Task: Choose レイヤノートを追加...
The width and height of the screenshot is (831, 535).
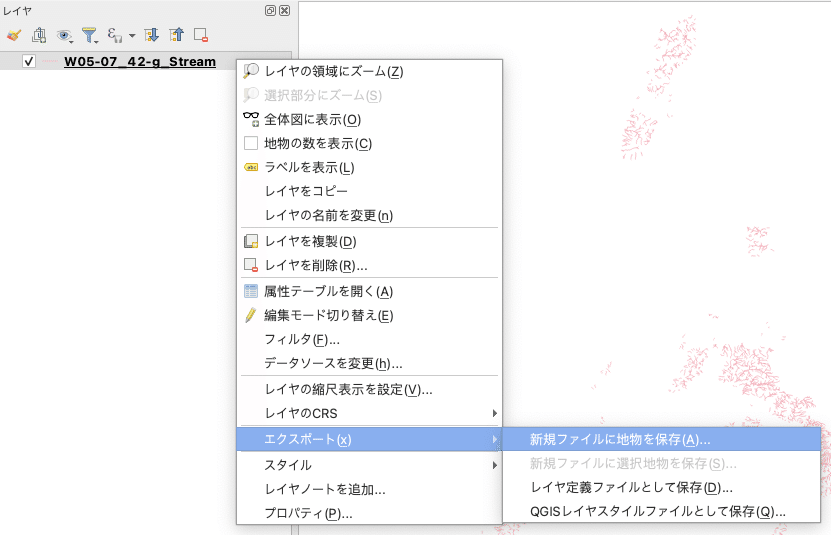Action: pos(369,489)
